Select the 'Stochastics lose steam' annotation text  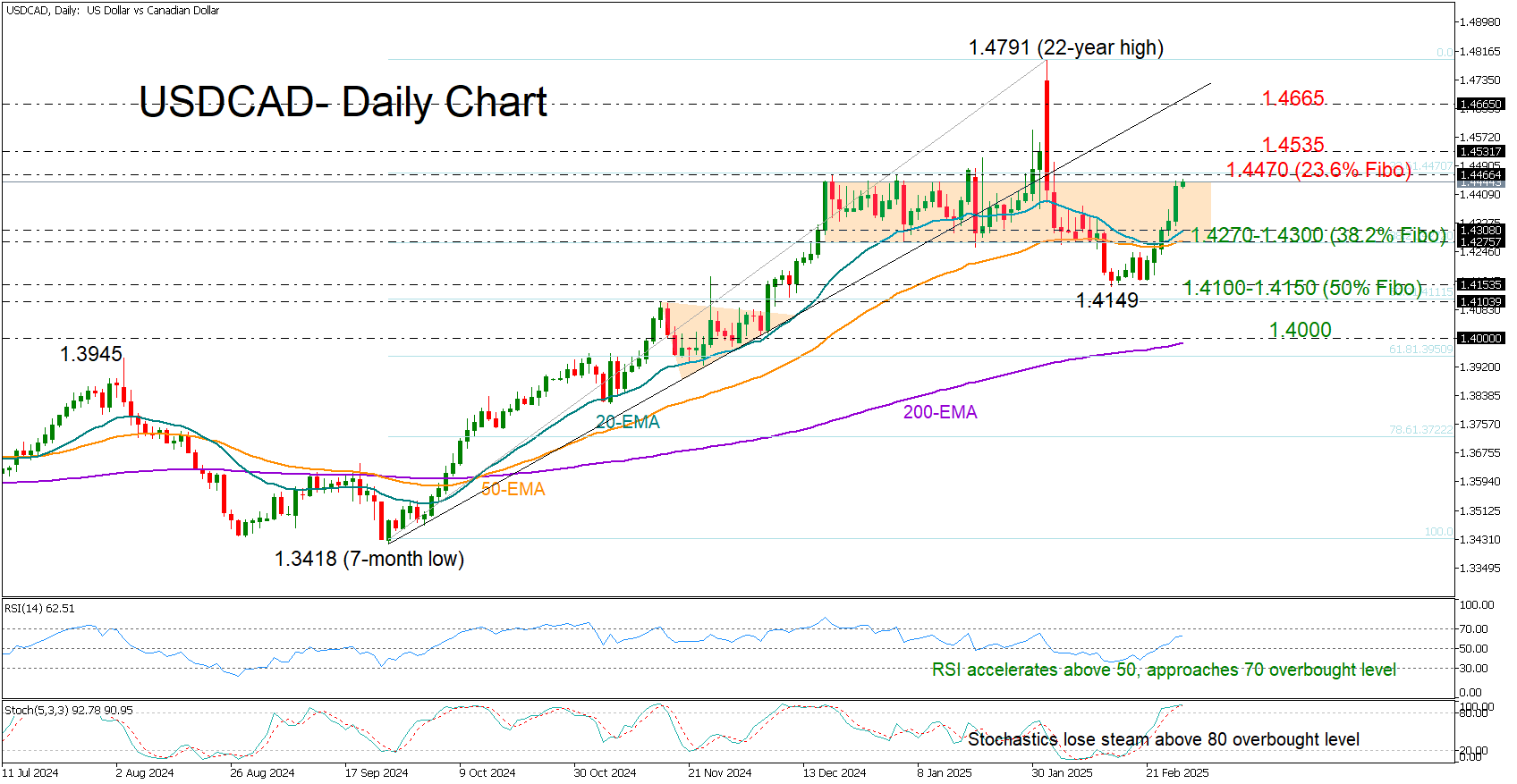[1163, 740]
